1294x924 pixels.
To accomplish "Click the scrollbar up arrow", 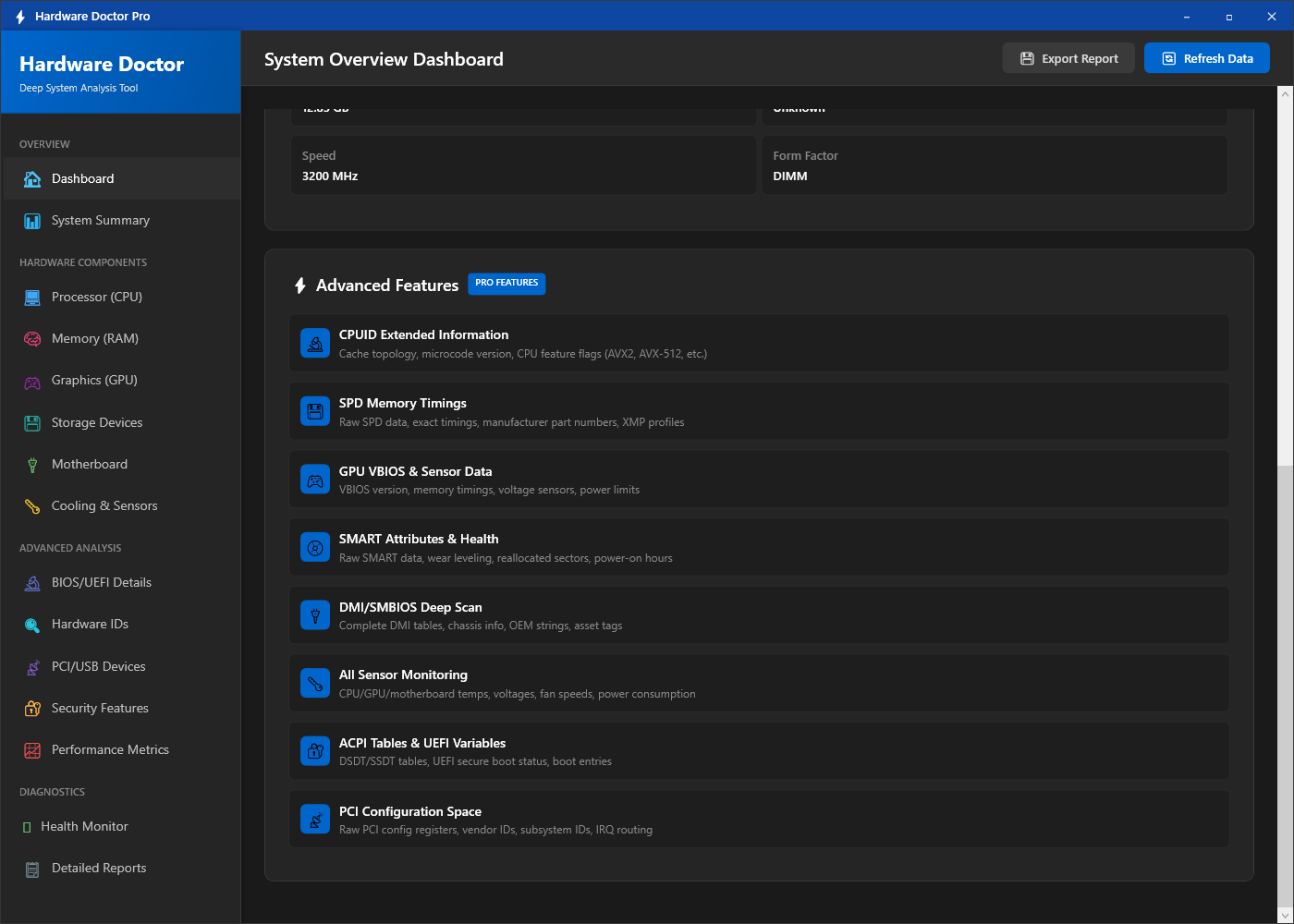I will (1286, 93).
